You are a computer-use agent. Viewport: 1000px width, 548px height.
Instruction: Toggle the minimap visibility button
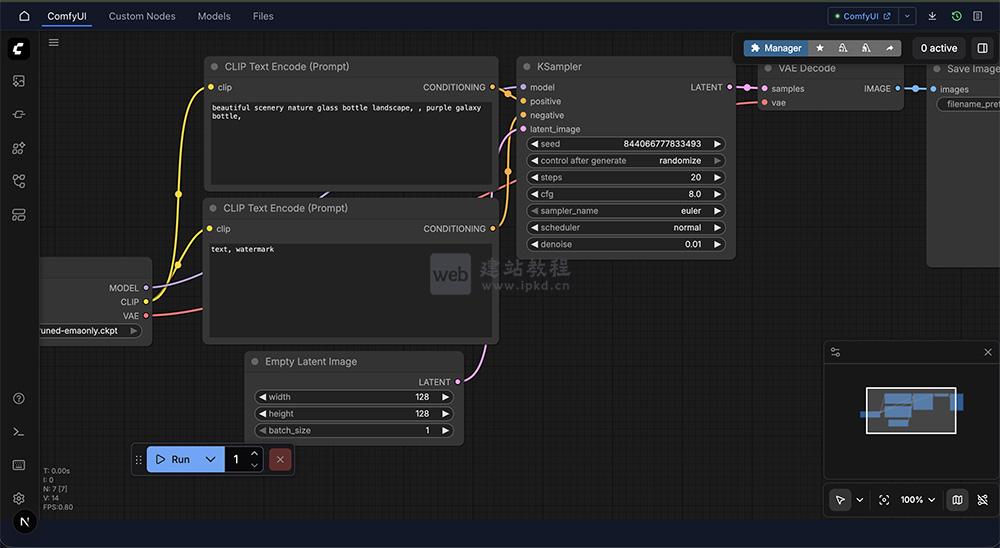[957, 500]
